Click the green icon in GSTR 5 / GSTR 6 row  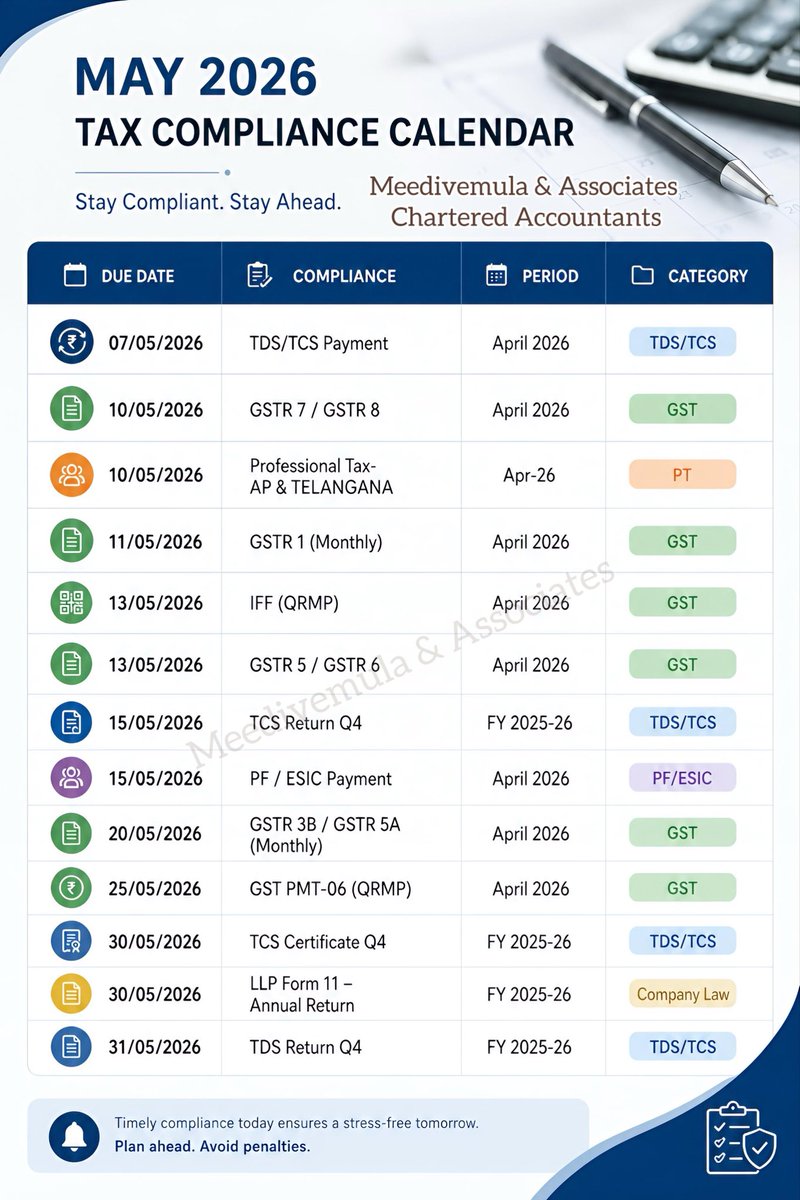pyautogui.click(x=71, y=664)
